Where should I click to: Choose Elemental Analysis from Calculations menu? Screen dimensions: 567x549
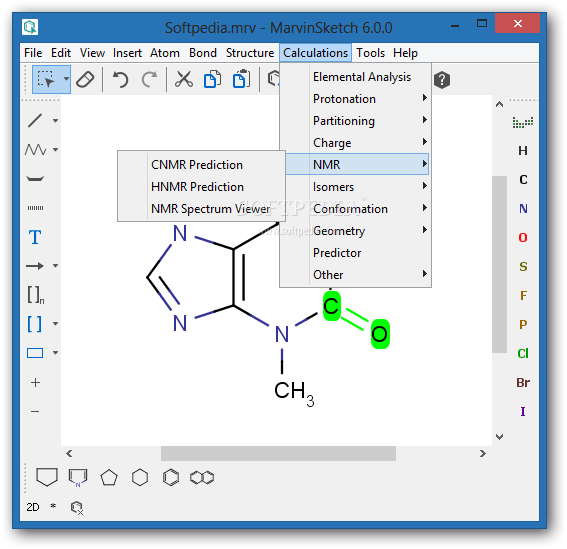[x=355, y=77]
